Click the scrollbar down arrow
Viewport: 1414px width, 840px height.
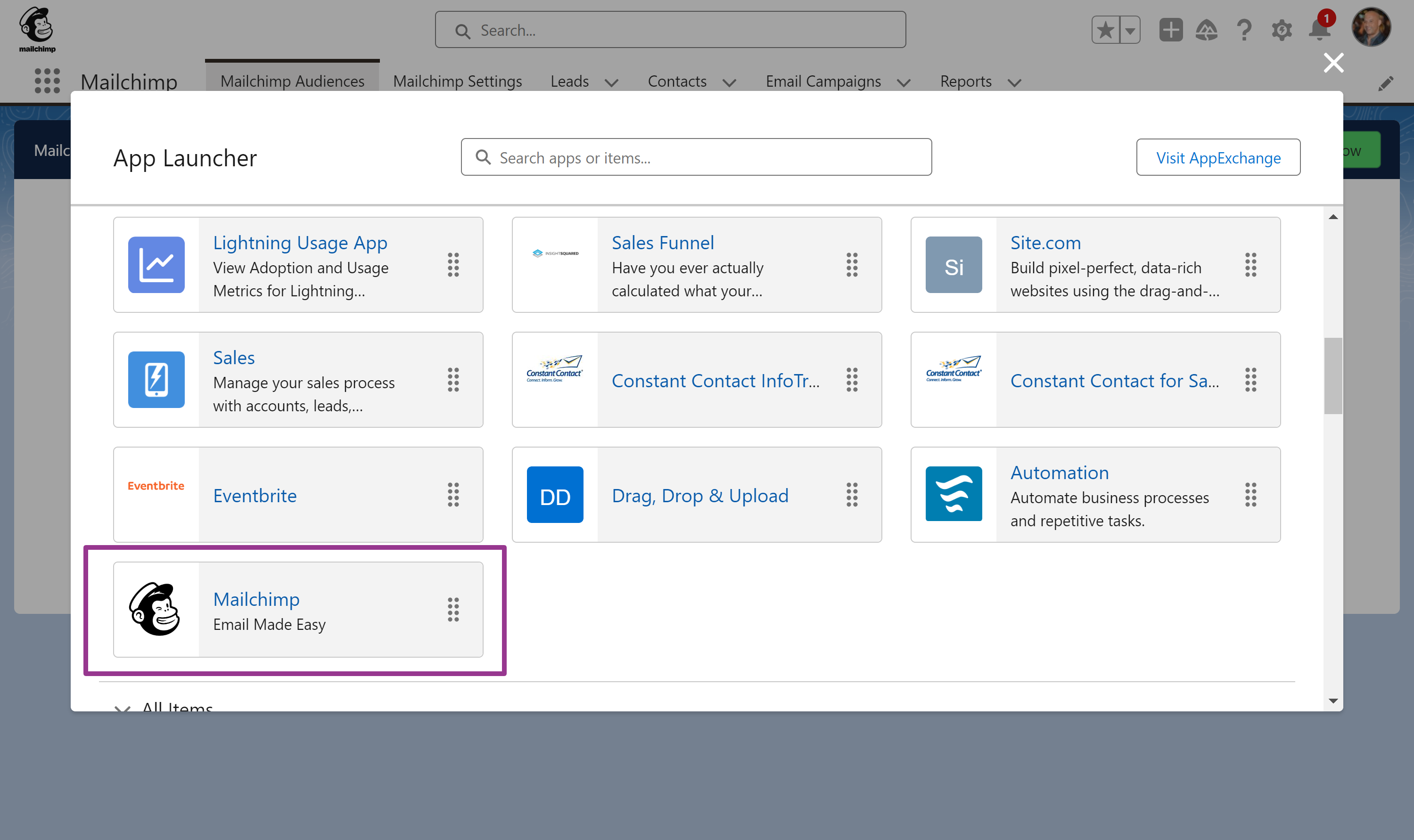pos(1333,701)
